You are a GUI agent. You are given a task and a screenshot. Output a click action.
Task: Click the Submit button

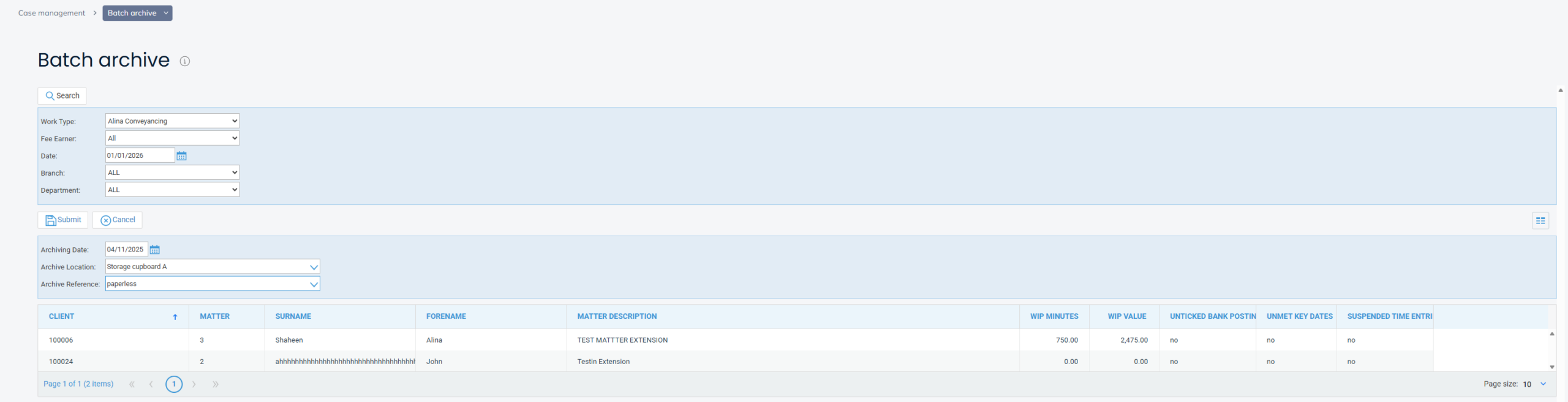(63, 220)
